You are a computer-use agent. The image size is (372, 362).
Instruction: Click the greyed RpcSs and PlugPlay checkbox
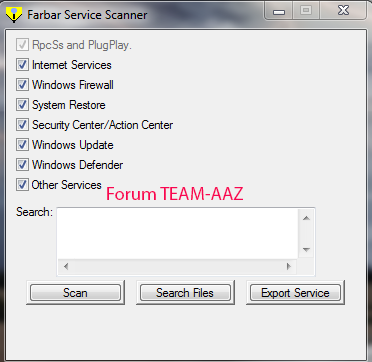pyautogui.click(x=22, y=45)
